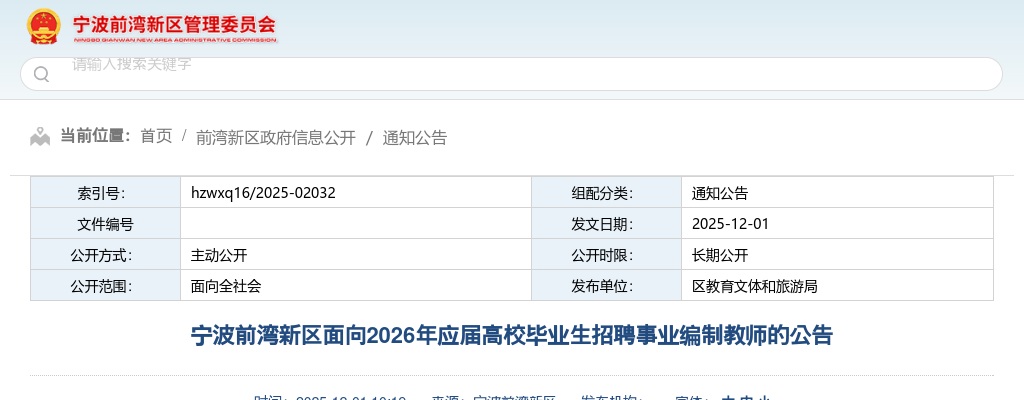This screenshot has width=1024, height=400.
Task: Click the 当前位置 label
Action: coord(96,136)
